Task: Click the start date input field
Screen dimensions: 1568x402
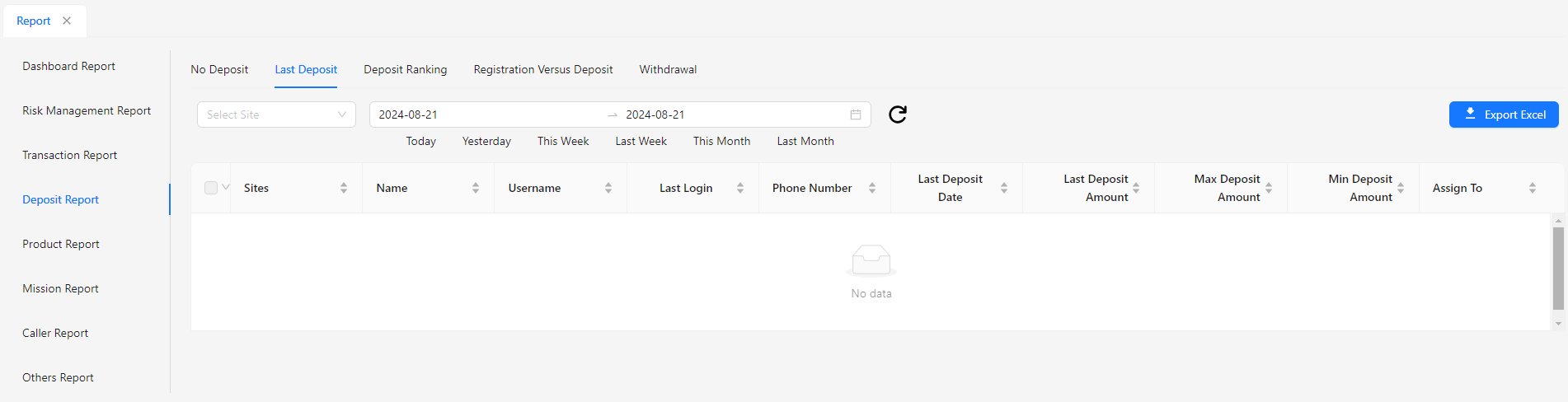Action: coord(486,115)
